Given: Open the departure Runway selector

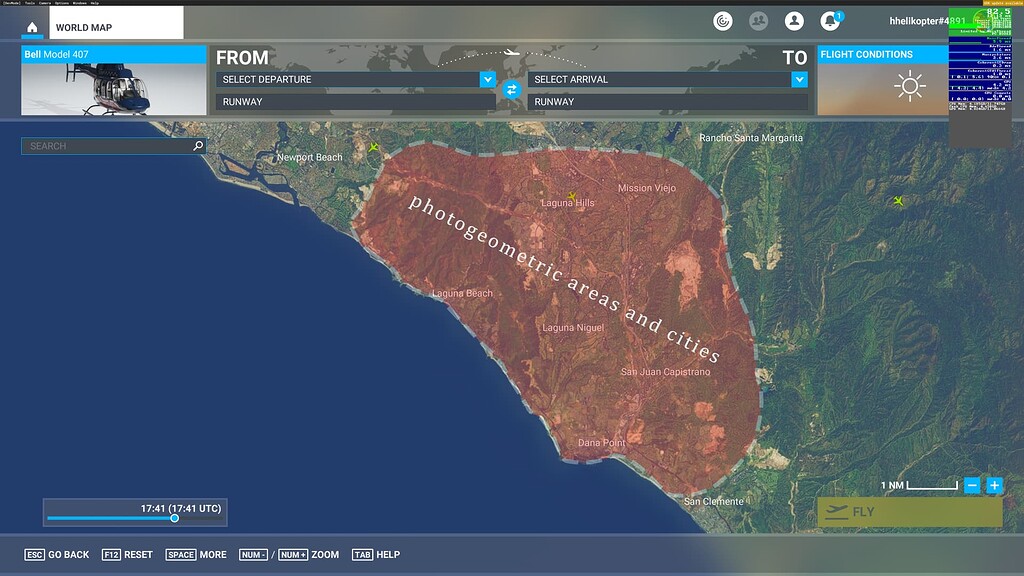Looking at the screenshot, I should (355, 102).
